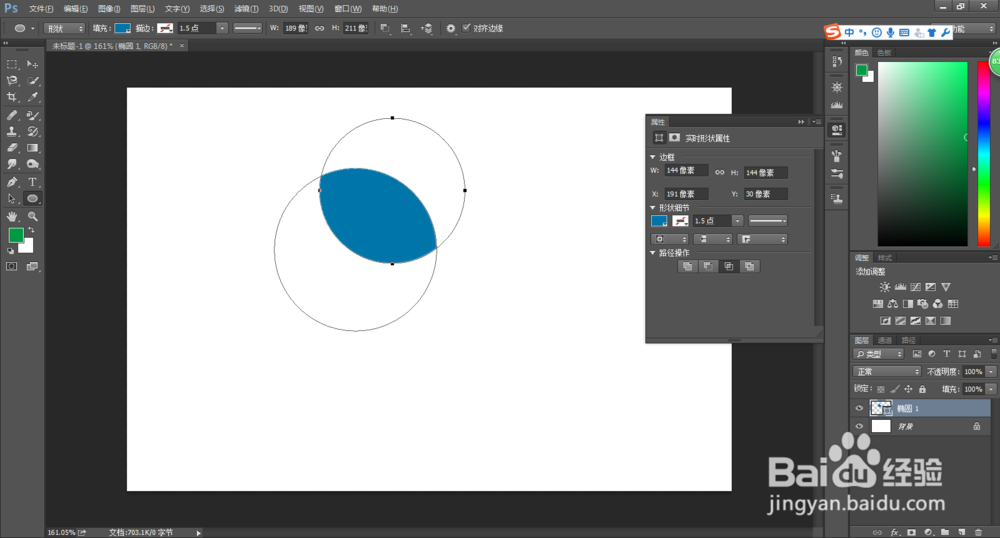Select the Clone Stamp tool
Viewport: 1000px width, 538px height.
[12, 131]
